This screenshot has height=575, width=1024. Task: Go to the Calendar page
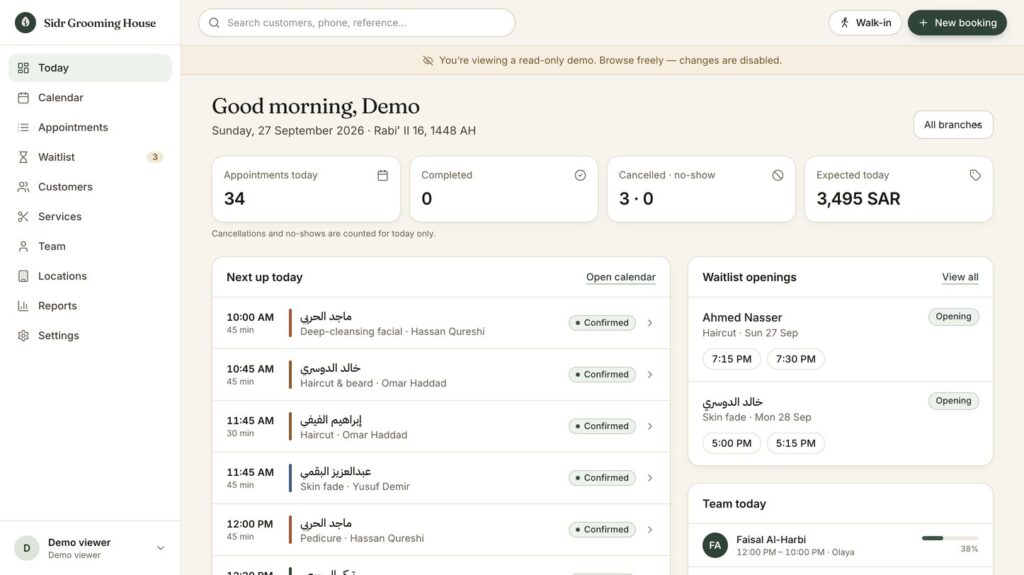[x=90, y=98]
